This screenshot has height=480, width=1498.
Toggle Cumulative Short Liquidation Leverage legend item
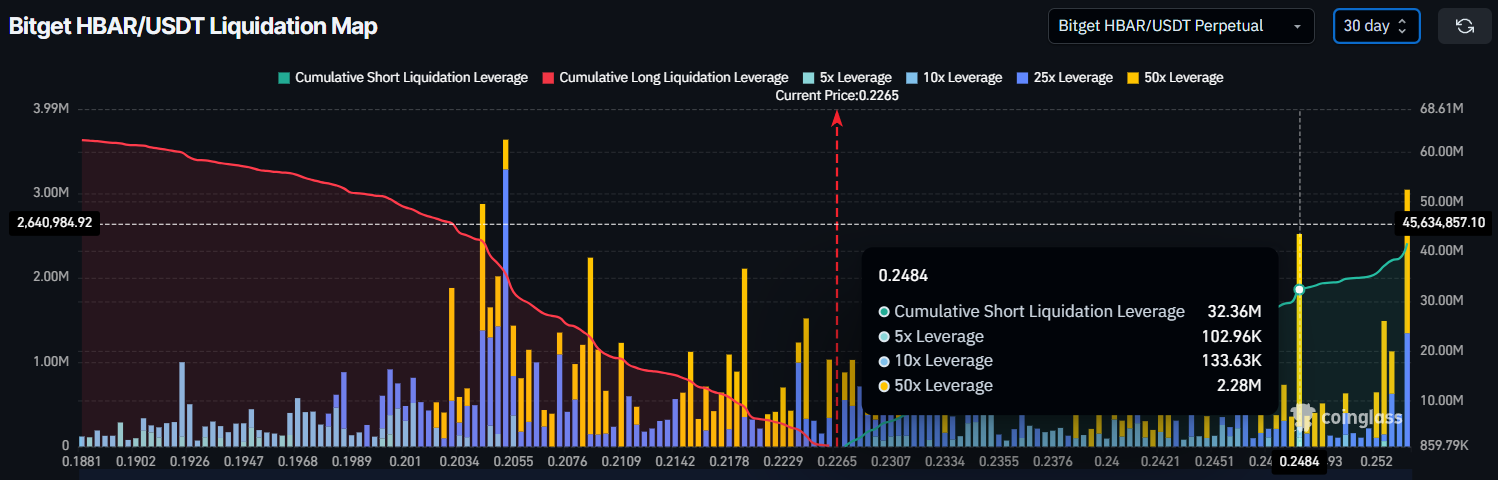403,77
